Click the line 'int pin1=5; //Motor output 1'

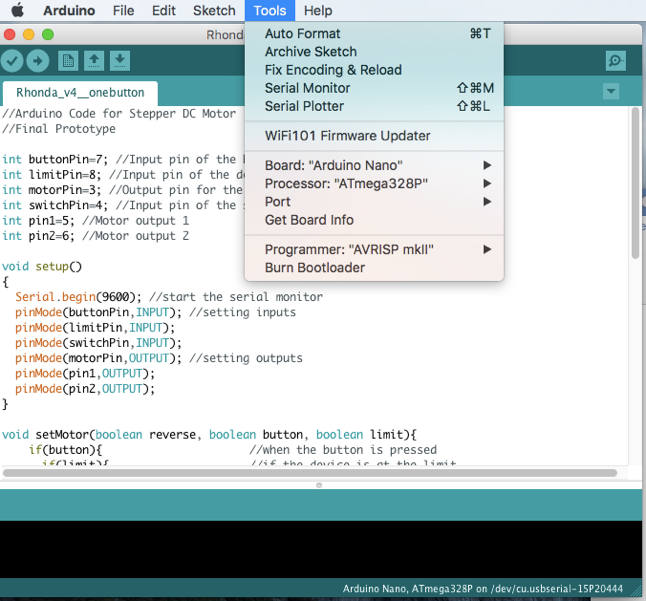[96, 221]
